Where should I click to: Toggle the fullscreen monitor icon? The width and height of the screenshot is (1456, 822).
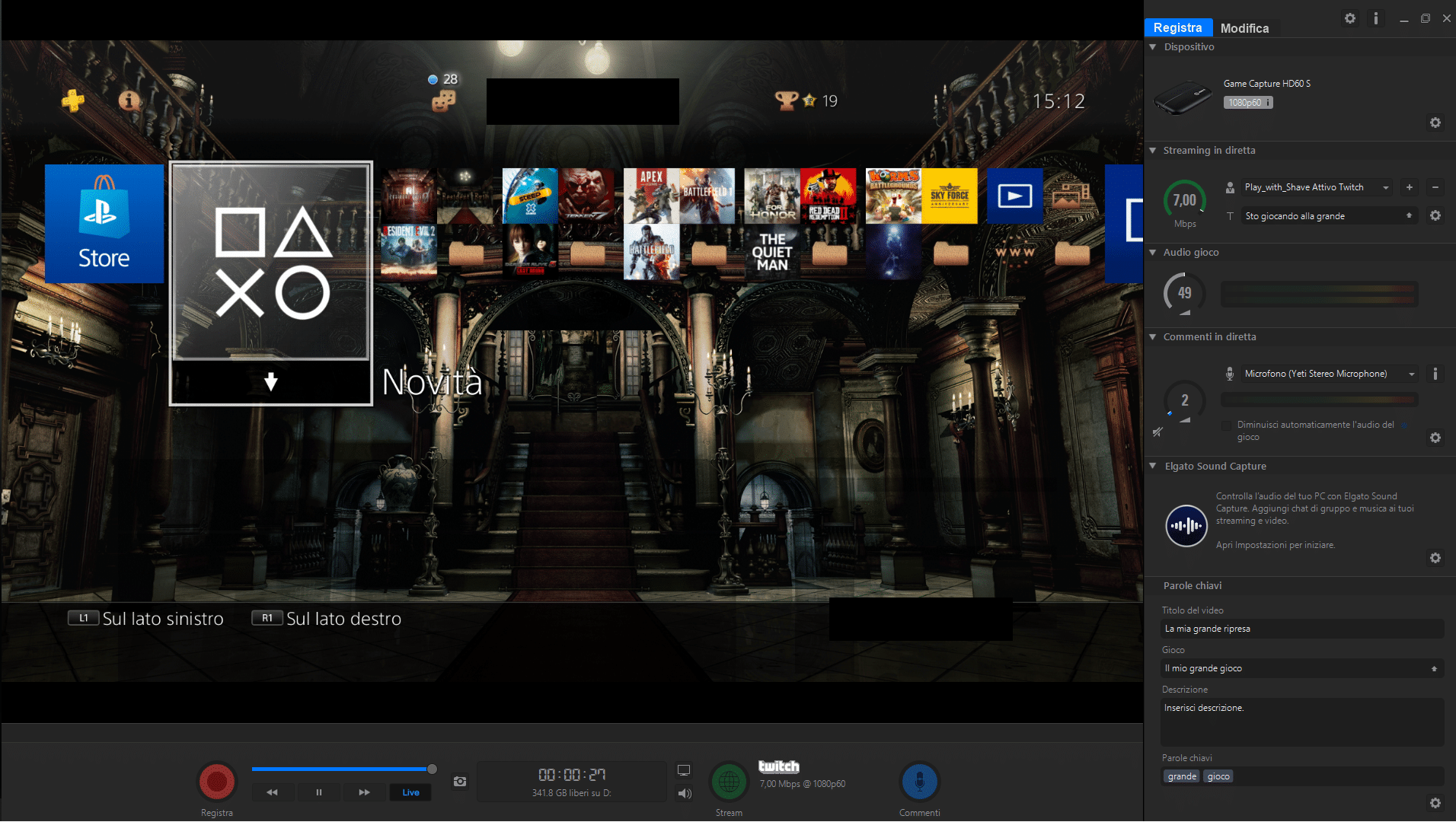point(684,770)
